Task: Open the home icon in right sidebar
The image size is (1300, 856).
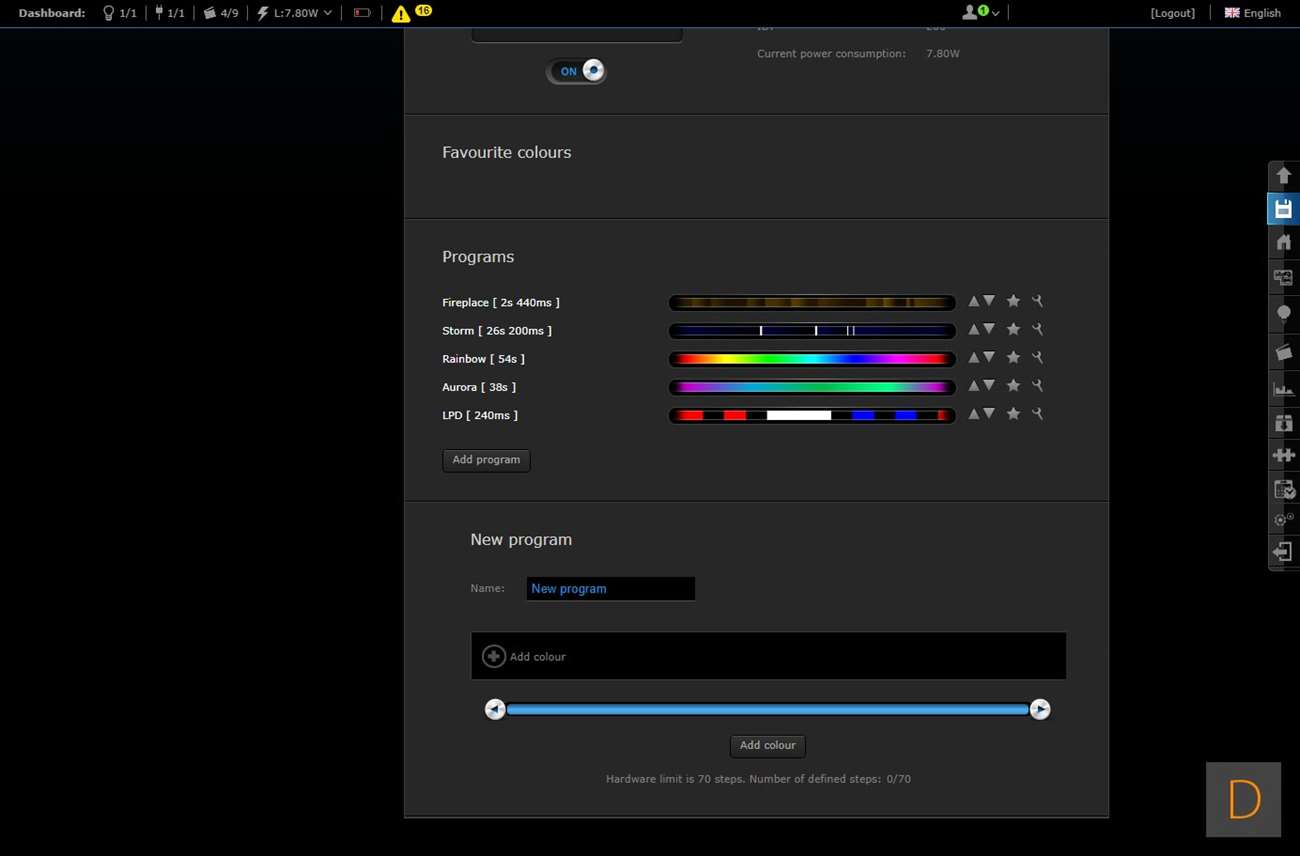Action: click(x=1283, y=243)
